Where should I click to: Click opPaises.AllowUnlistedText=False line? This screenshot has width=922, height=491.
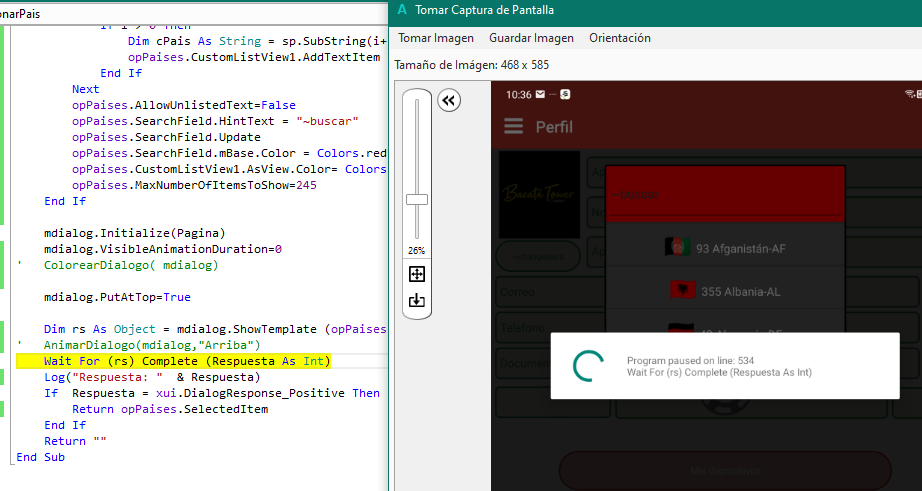(183, 105)
